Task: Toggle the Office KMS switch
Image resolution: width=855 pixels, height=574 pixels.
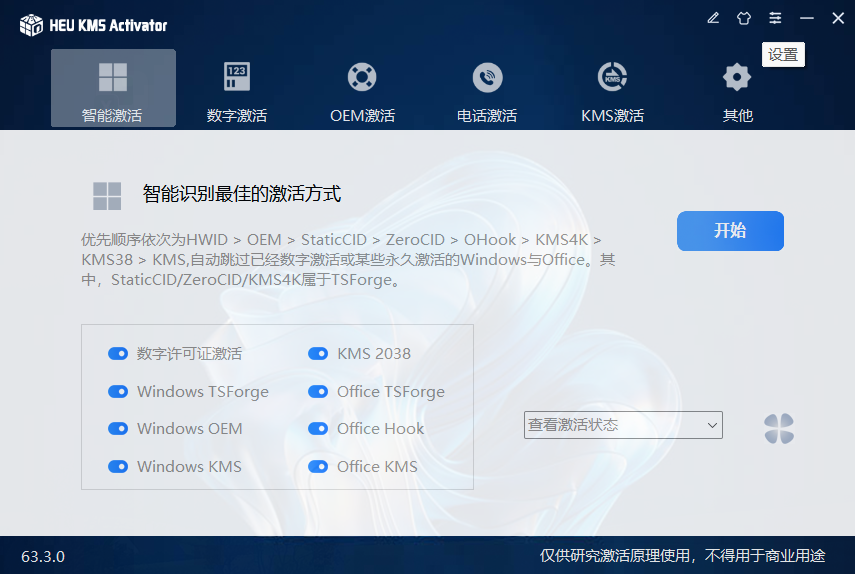Action: (x=318, y=467)
